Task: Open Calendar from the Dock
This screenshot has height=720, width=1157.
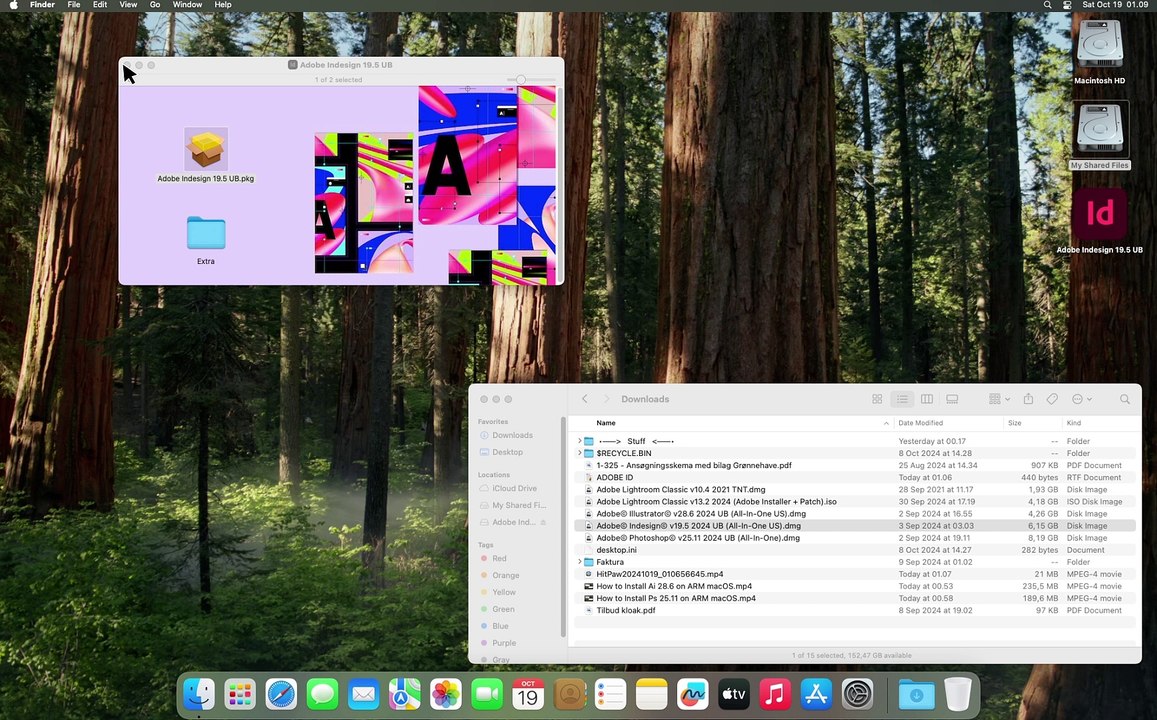Action: pos(528,694)
